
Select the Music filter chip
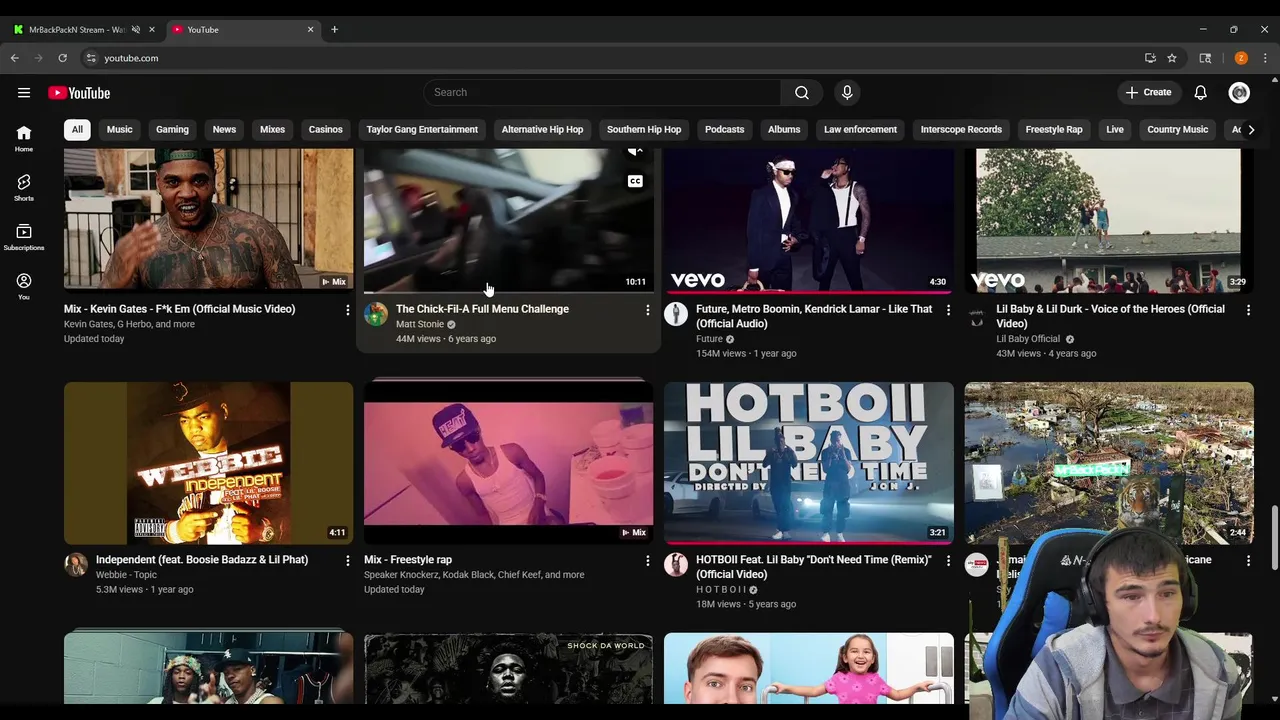coord(119,129)
